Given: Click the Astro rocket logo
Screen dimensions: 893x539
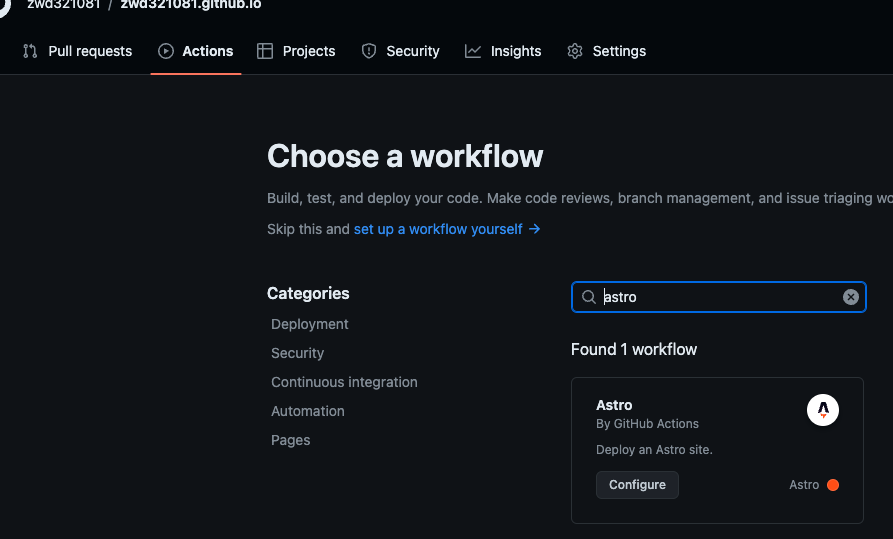Looking at the screenshot, I should (x=823, y=410).
